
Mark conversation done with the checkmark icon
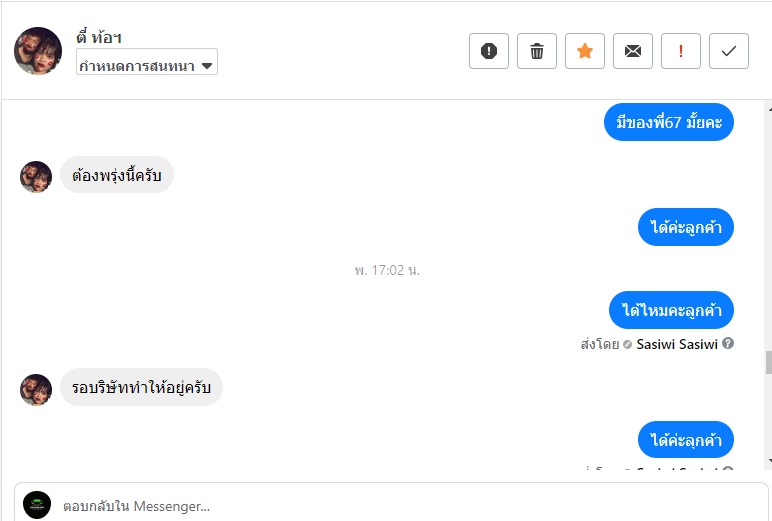click(x=729, y=51)
